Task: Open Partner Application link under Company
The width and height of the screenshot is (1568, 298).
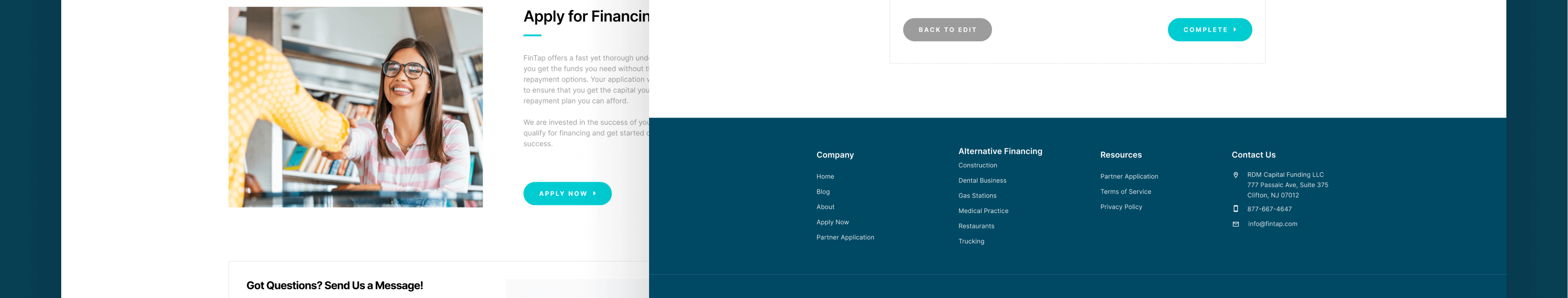Action: point(845,238)
